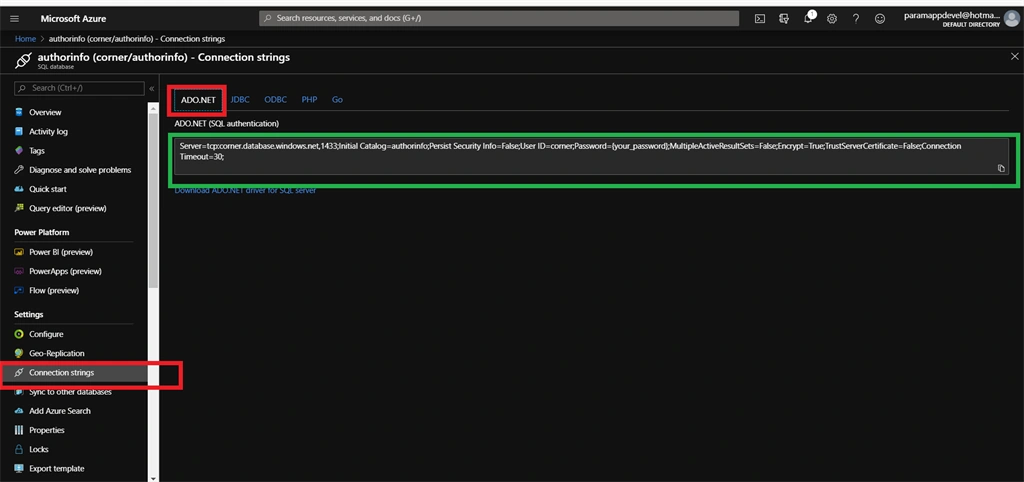
Task: Click the Query editor (preview) icon
Action: (x=19, y=208)
